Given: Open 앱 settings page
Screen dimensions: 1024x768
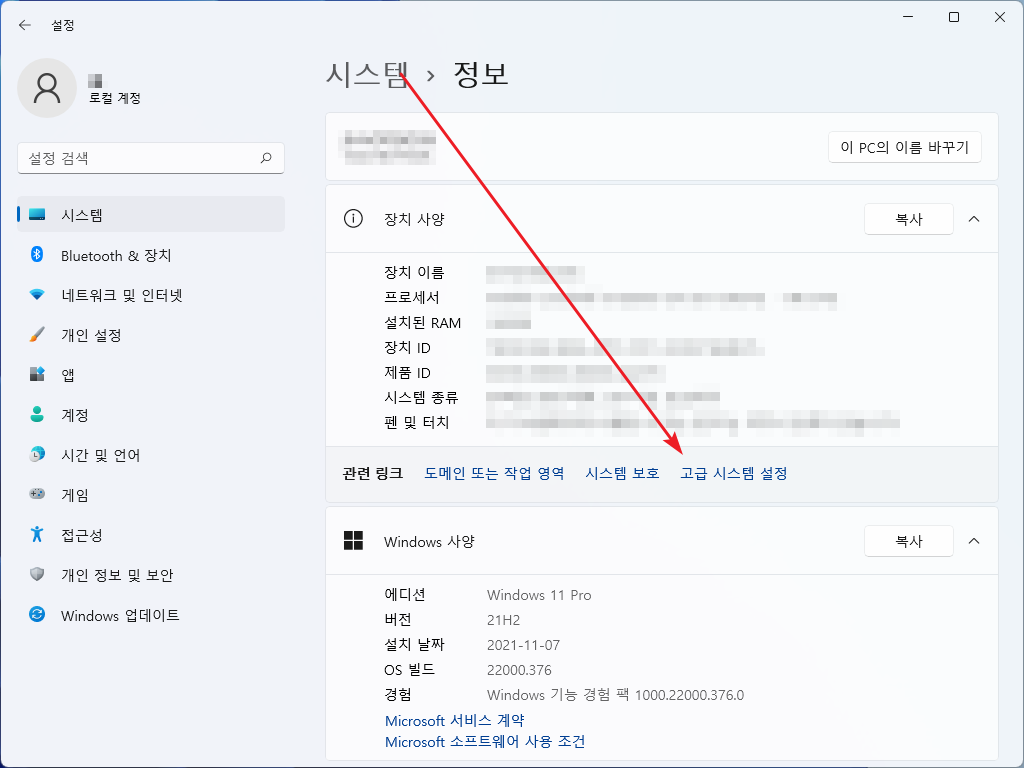Looking at the screenshot, I should pos(151,374).
